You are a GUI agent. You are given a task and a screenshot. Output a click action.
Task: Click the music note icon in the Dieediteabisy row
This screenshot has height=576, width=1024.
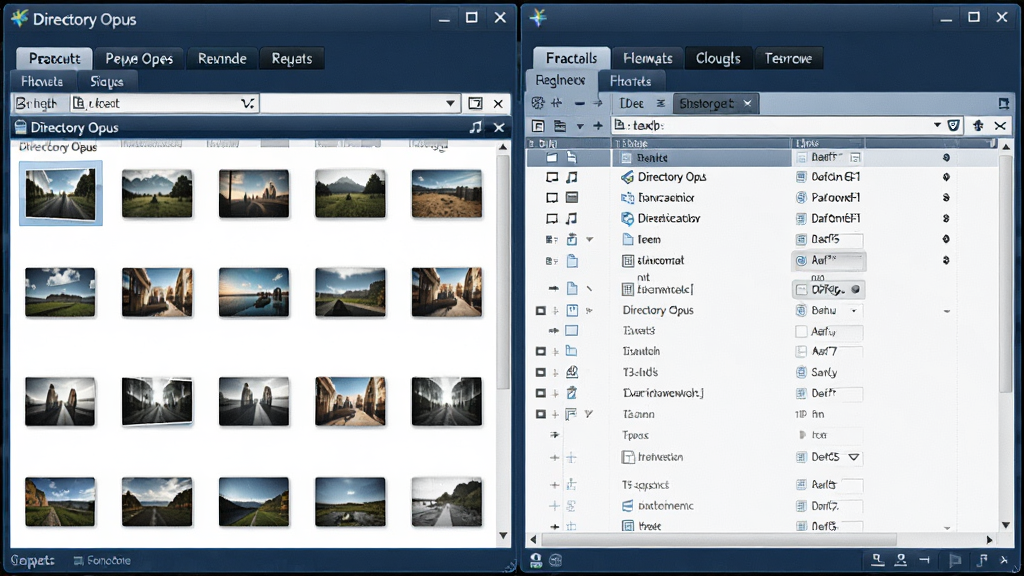tap(571, 218)
